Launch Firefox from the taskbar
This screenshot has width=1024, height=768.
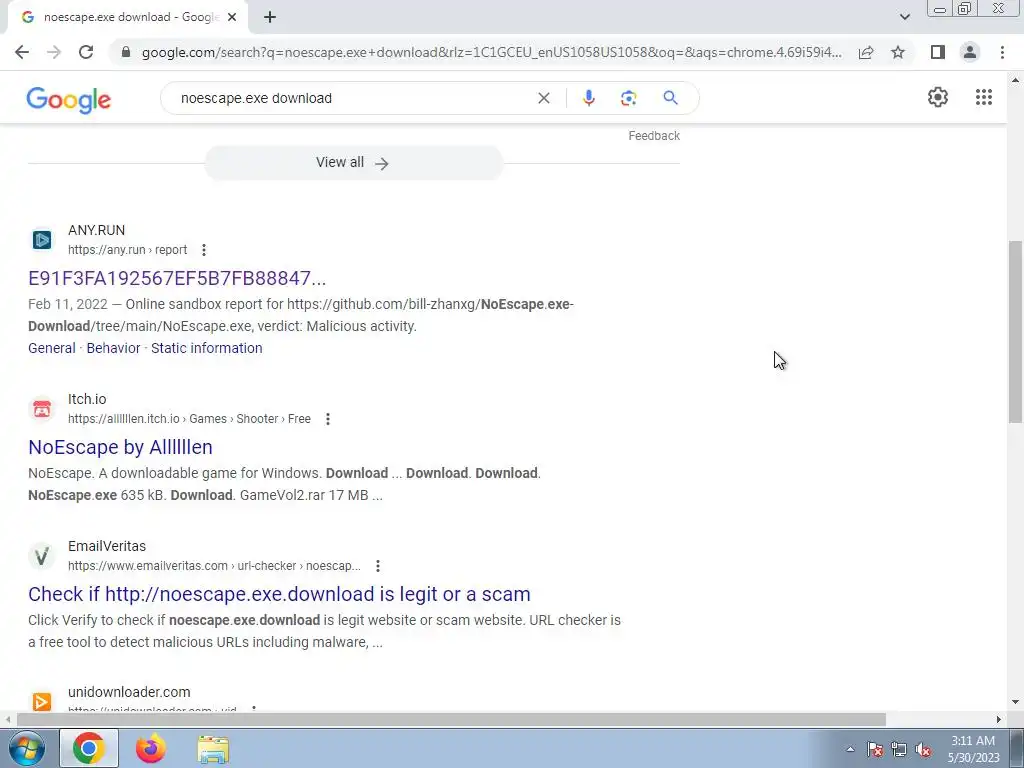coord(151,748)
